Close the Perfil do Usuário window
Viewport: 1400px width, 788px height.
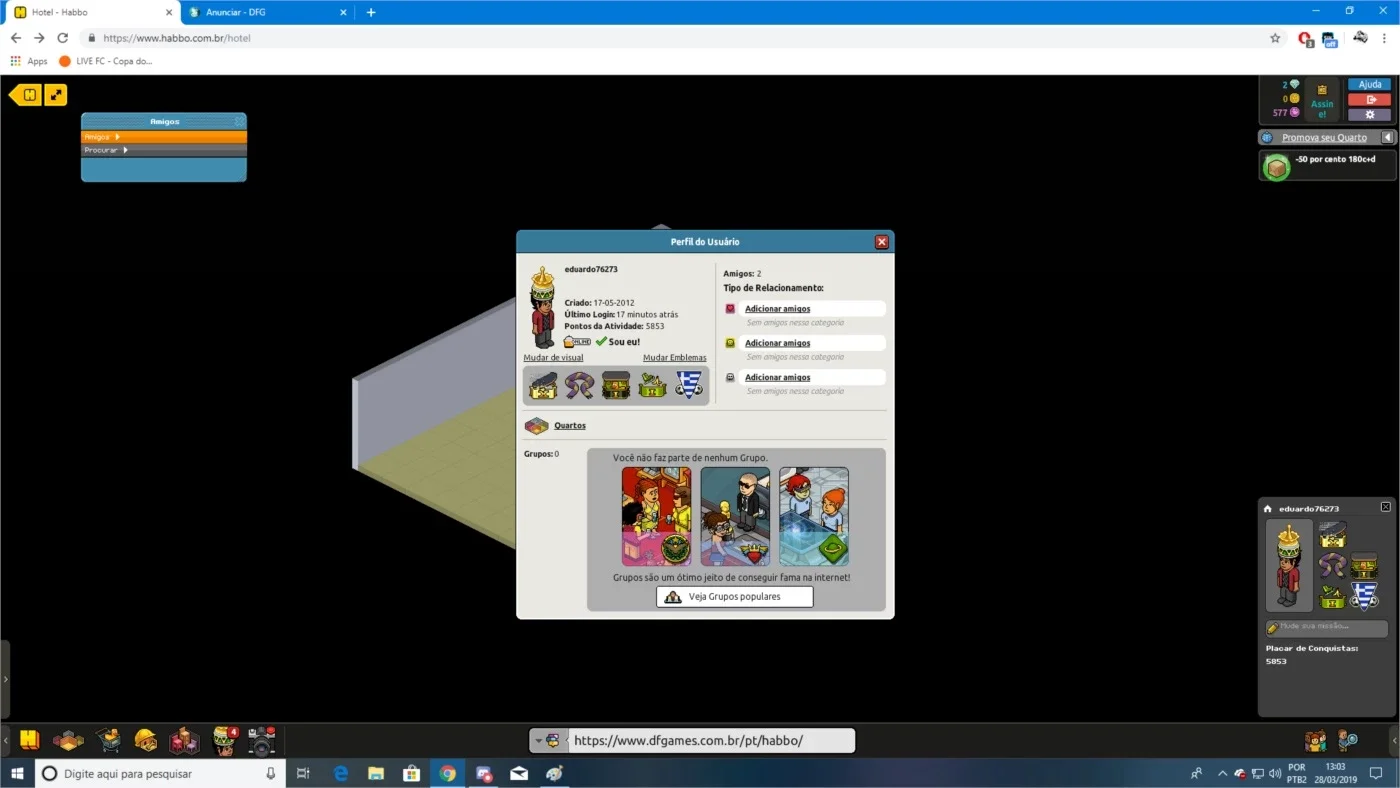tap(881, 242)
